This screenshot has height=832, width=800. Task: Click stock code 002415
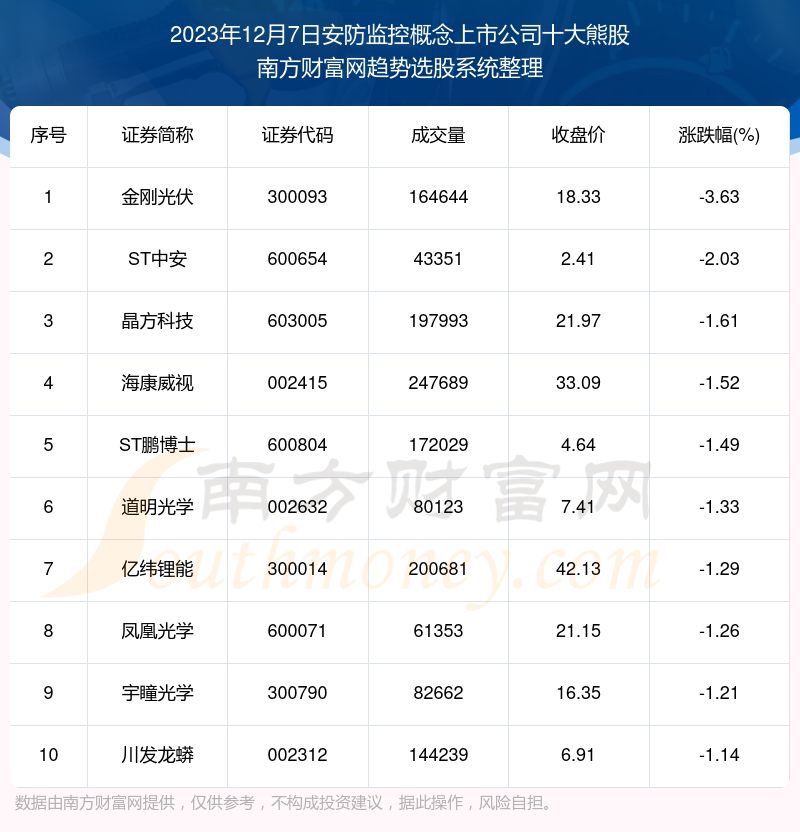(x=298, y=383)
